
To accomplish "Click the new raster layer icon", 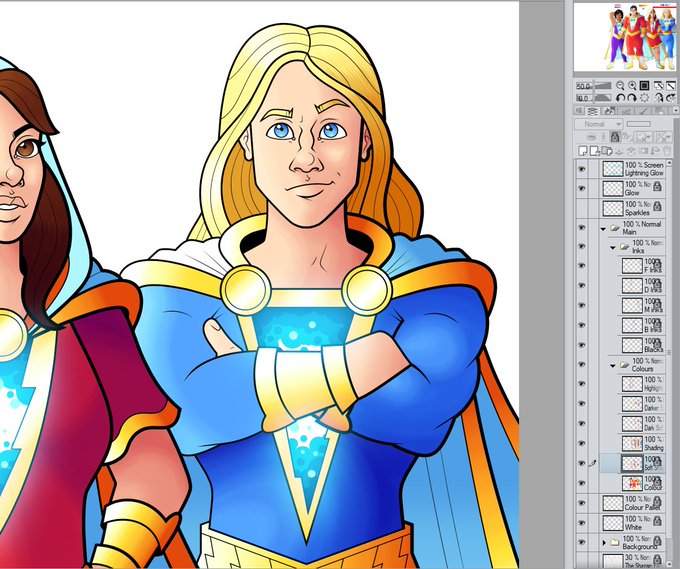I will coord(583,151).
